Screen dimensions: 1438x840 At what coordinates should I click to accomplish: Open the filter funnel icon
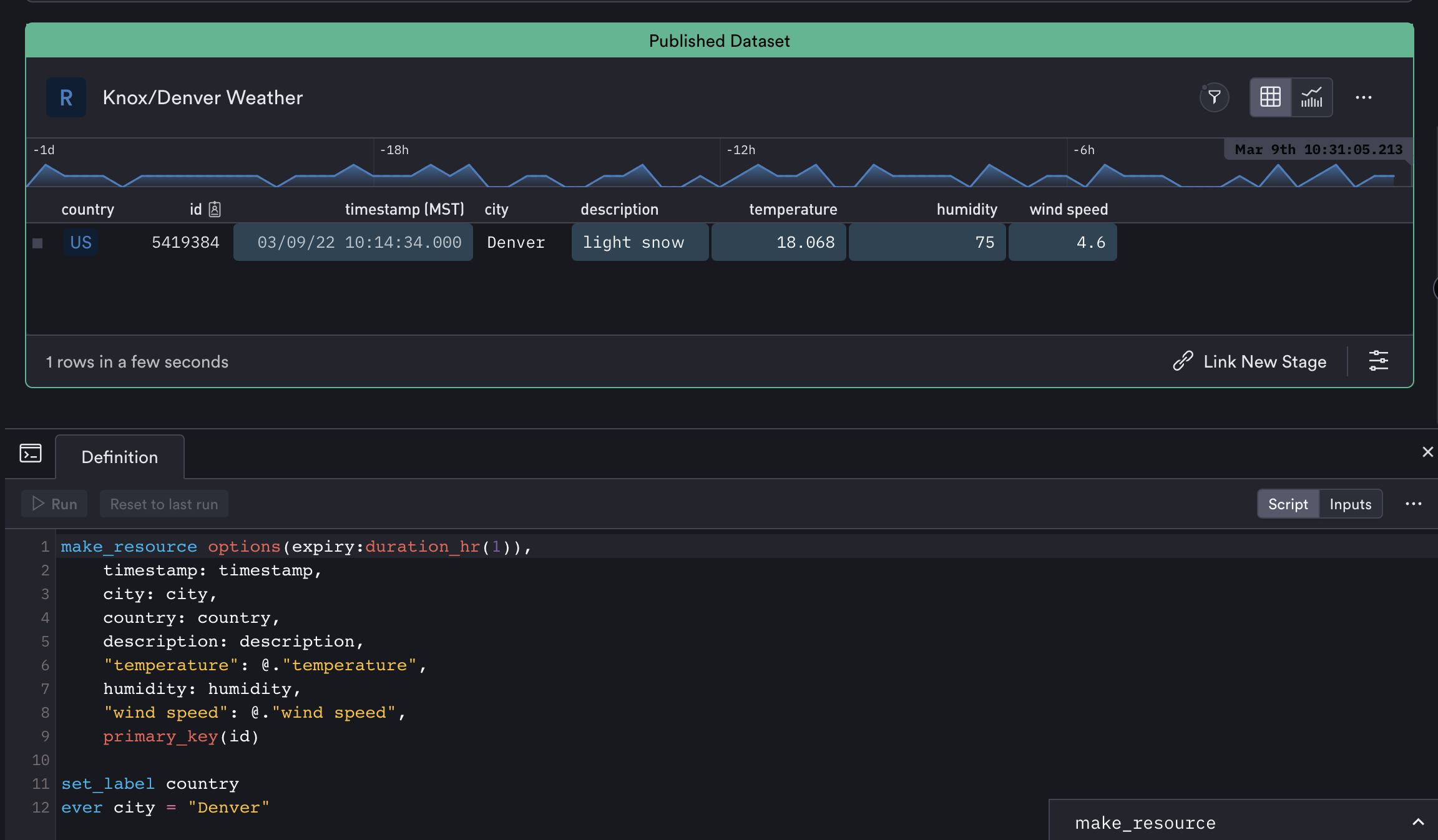1214,97
